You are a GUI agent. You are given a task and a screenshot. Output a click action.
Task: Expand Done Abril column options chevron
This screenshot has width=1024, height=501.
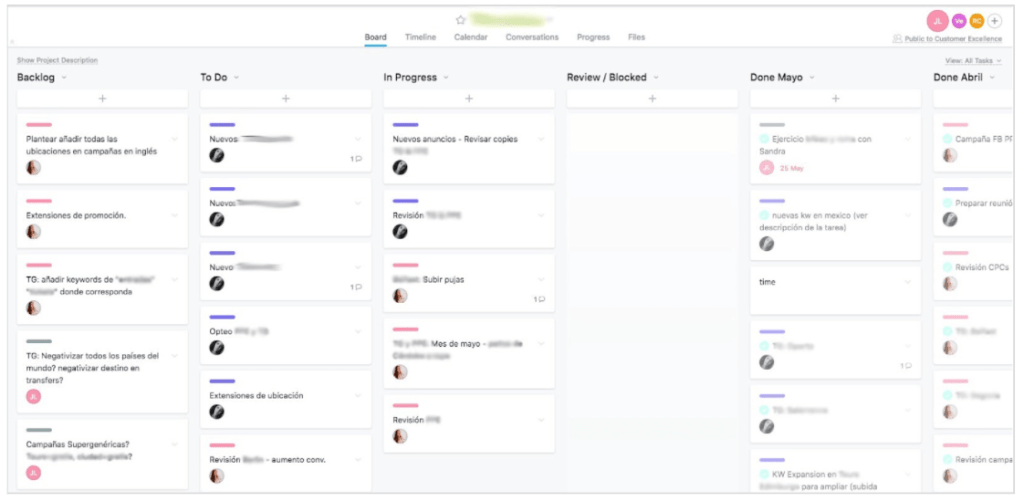992,78
